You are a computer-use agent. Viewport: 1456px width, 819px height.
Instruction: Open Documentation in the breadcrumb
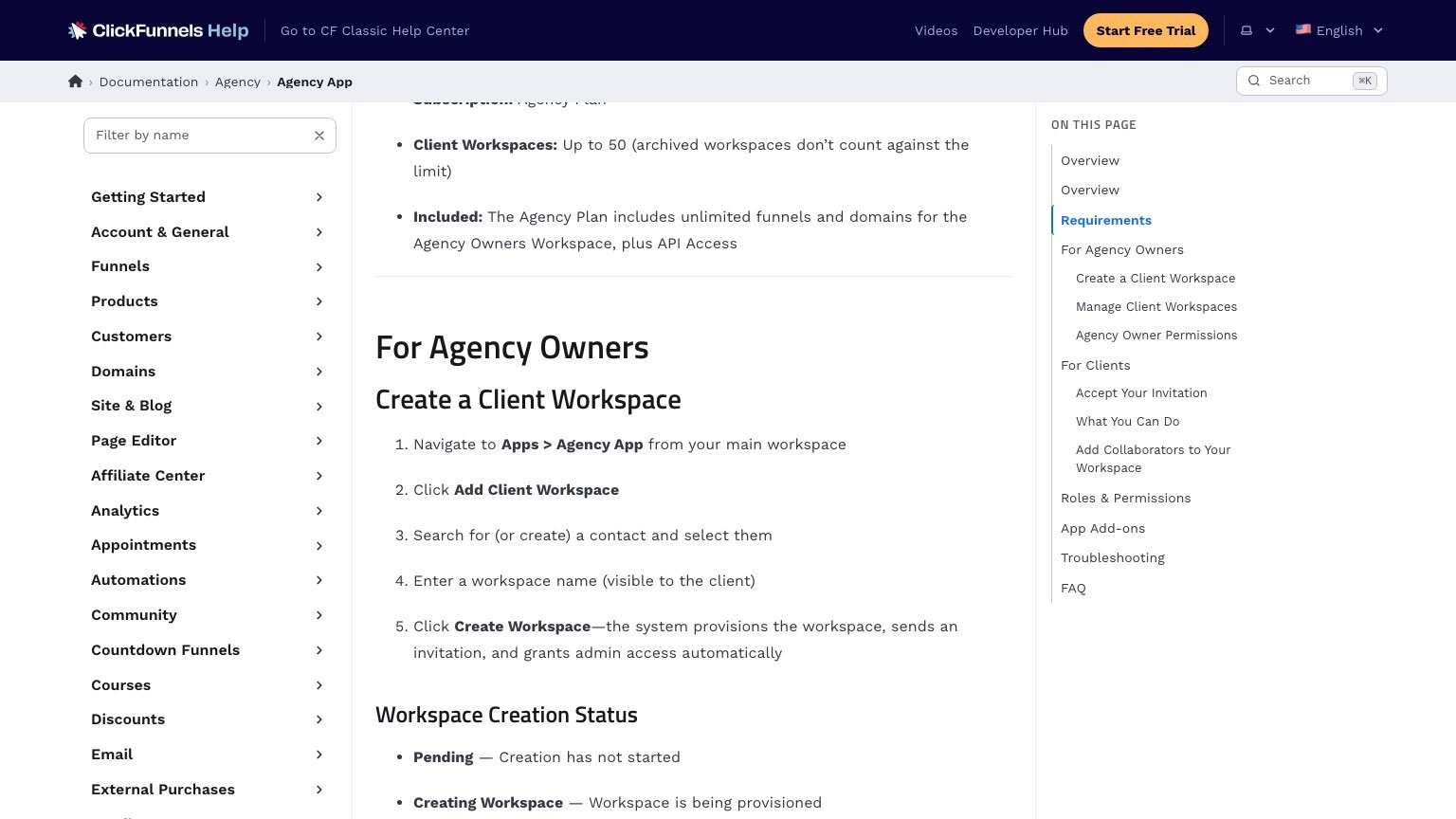coord(149,82)
